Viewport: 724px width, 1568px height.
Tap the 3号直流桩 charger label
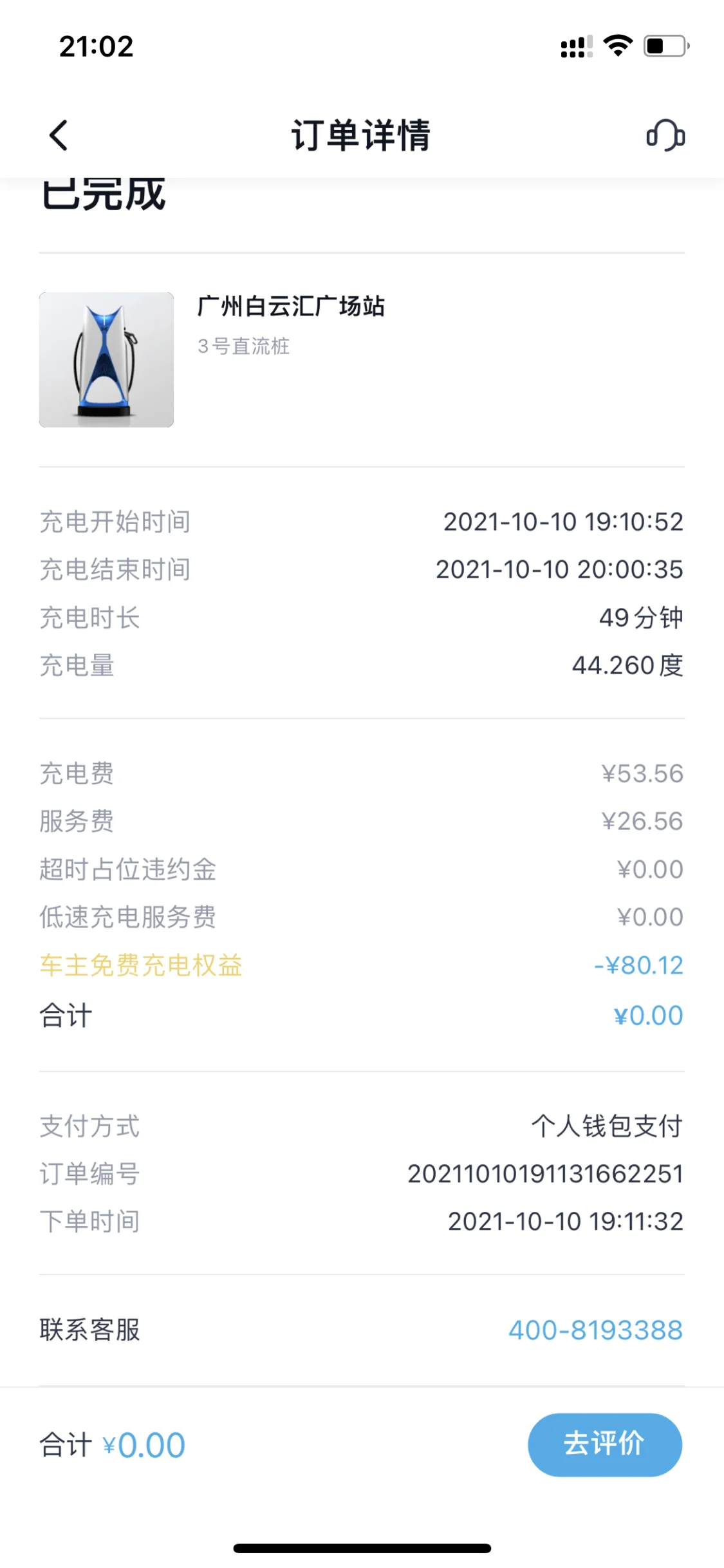pos(244,346)
